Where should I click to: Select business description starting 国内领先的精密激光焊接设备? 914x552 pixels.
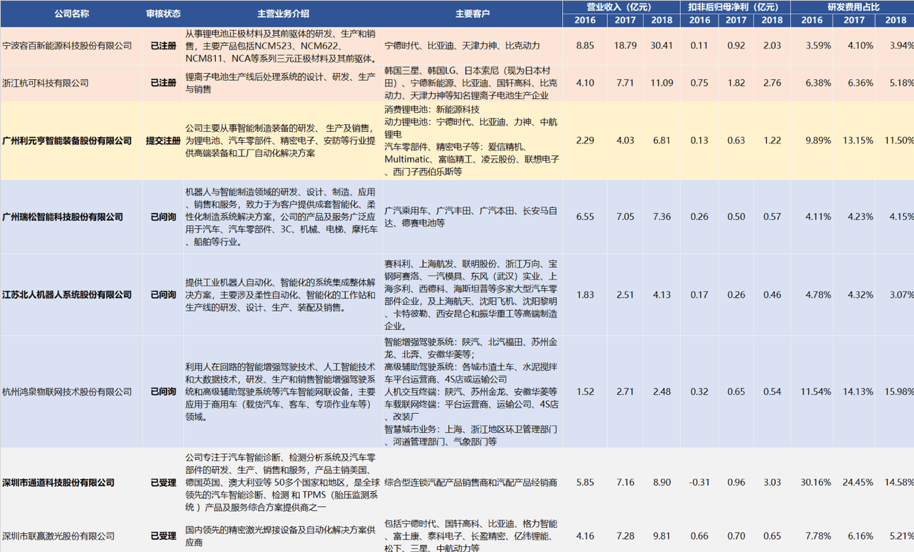pos(280,536)
